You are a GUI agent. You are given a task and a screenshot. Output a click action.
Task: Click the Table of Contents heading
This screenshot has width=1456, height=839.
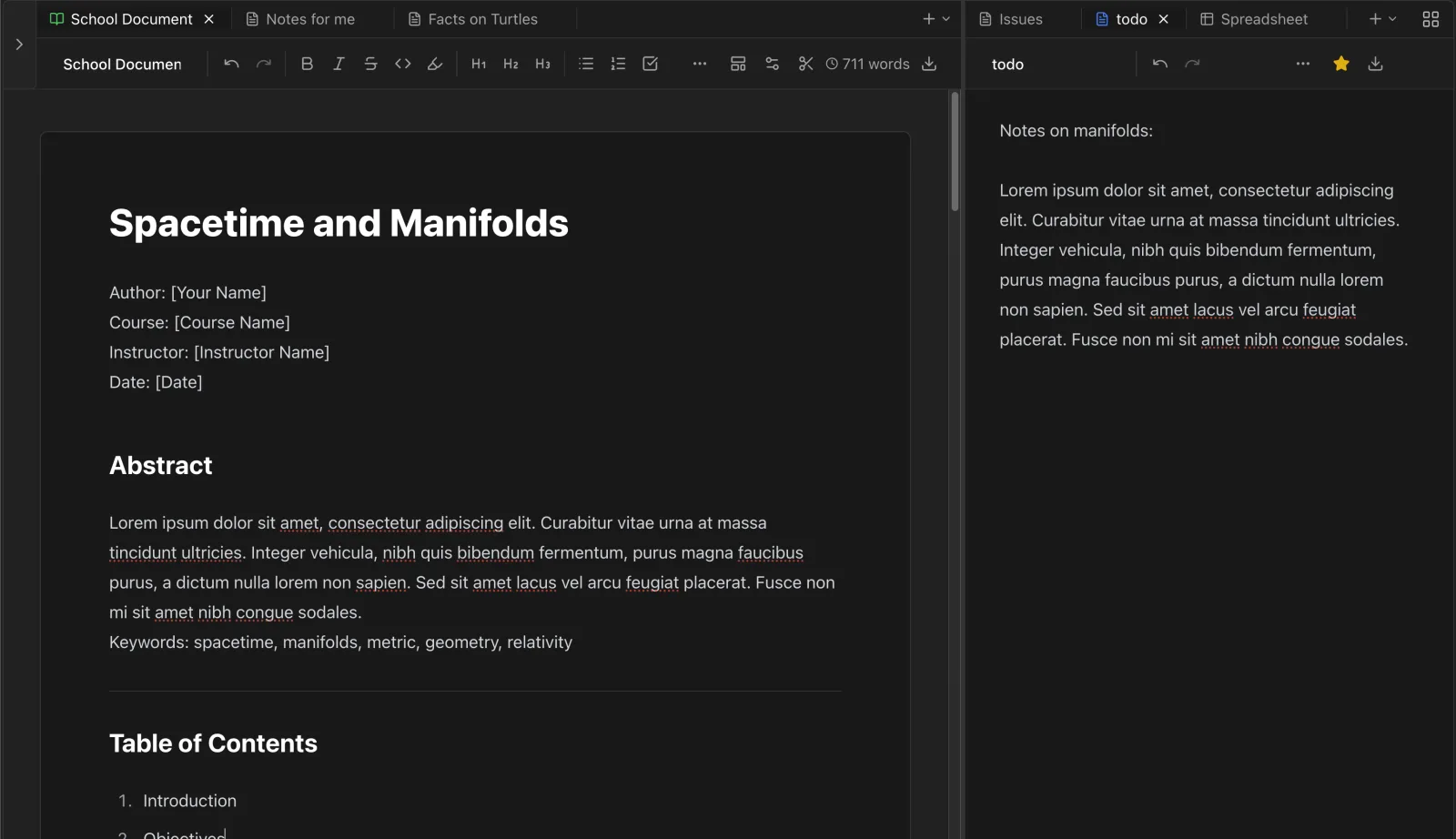[x=213, y=743]
